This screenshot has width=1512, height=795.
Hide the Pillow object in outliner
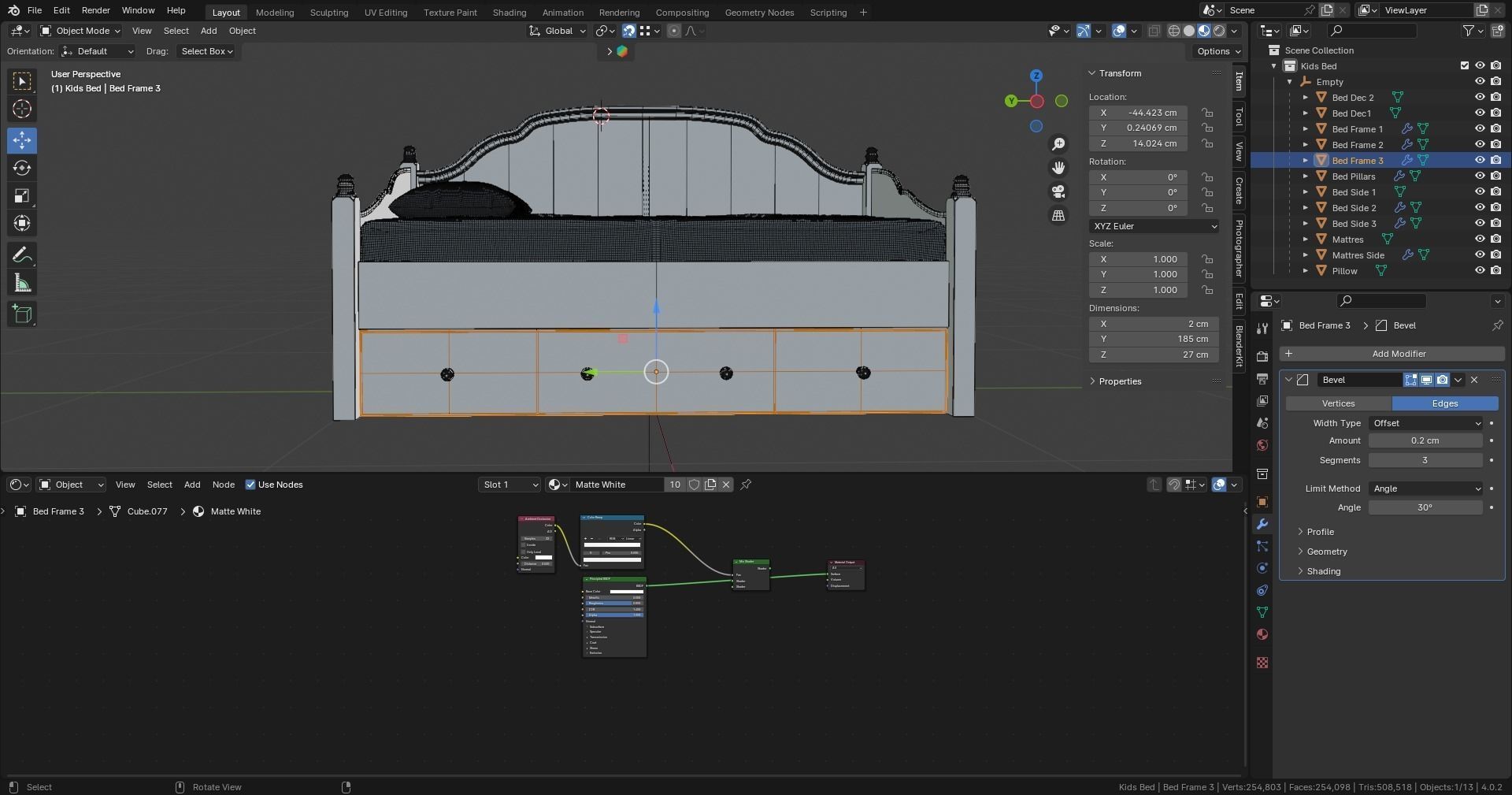[1480, 270]
